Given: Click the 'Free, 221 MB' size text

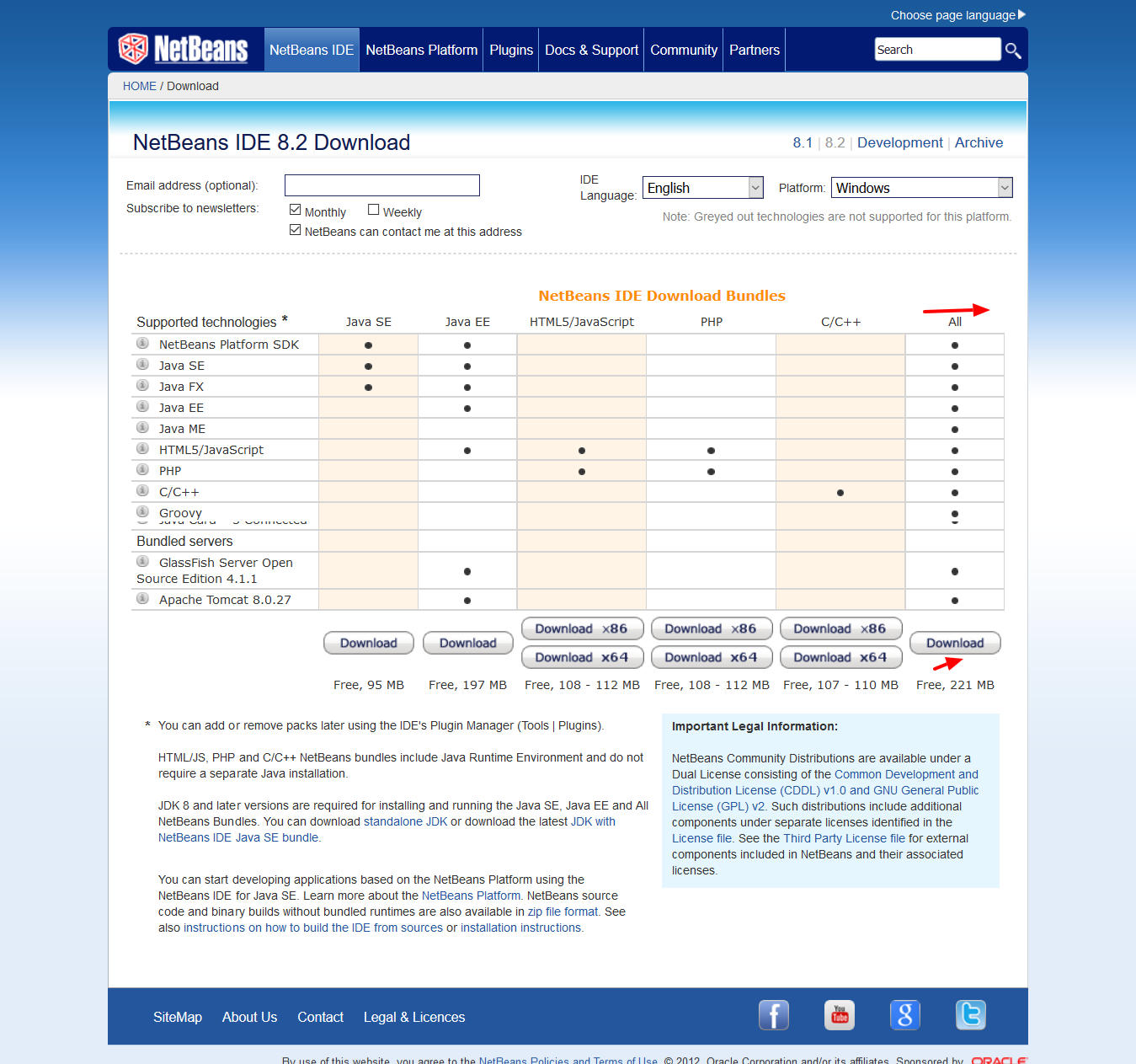Looking at the screenshot, I should pyautogui.click(x=955, y=685).
